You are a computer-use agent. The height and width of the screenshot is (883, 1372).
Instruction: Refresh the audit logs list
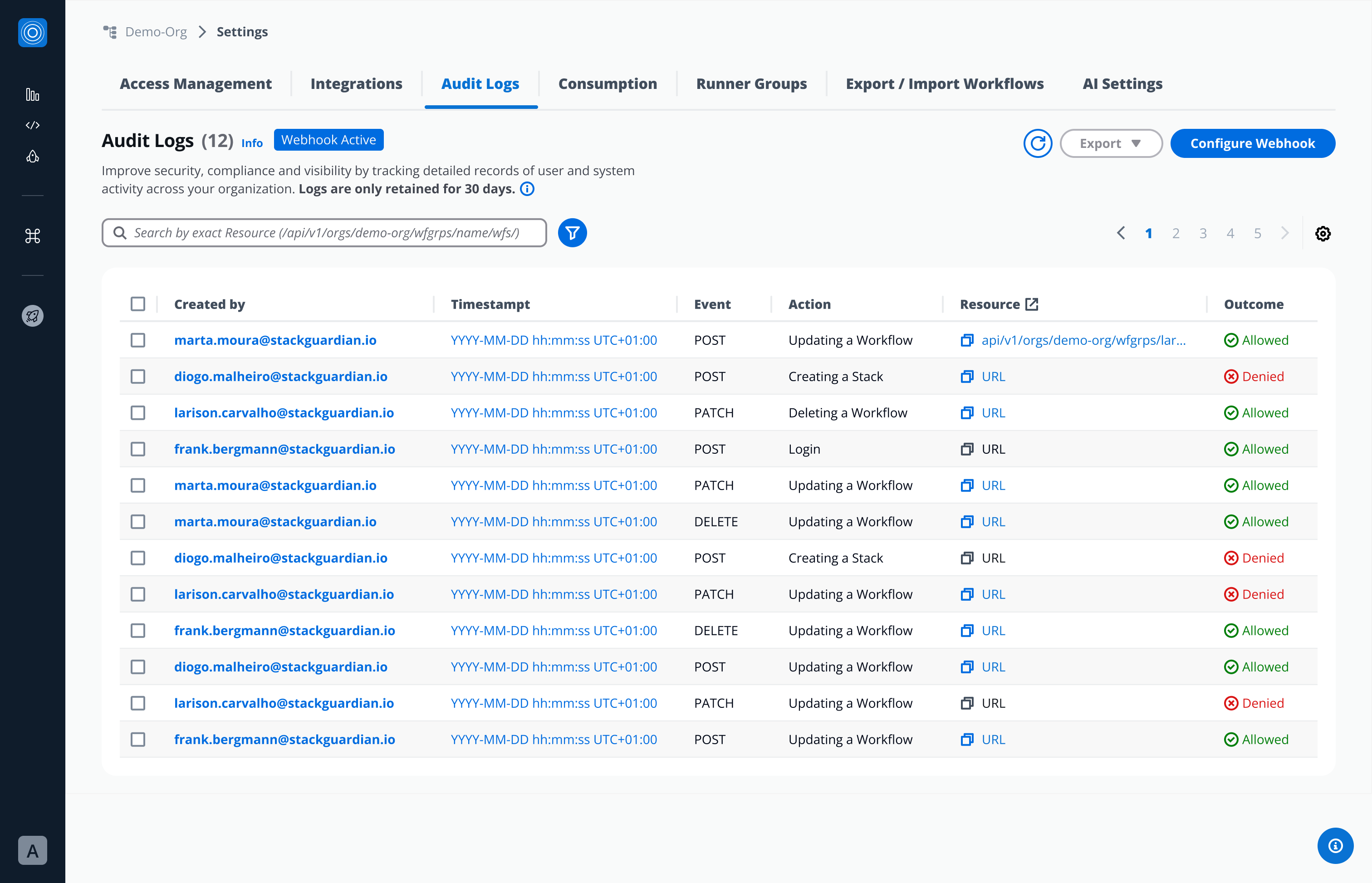(1038, 143)
